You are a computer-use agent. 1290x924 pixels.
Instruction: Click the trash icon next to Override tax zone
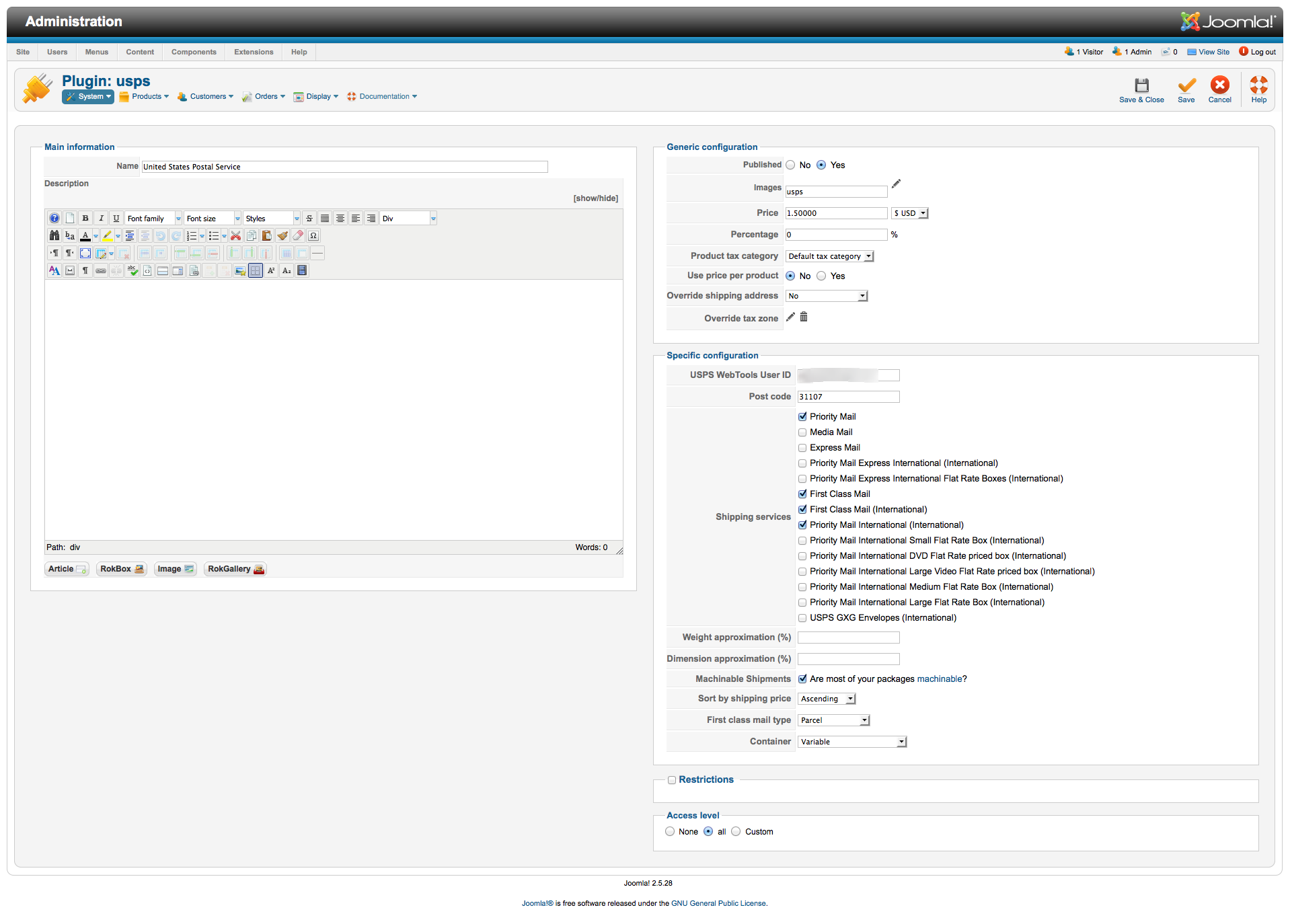[804, 317]
